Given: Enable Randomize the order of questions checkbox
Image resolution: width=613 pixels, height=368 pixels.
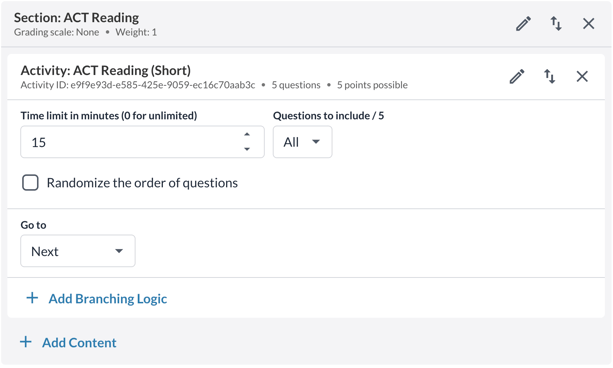Looking at the screenshot, I should tap(30, 183).
